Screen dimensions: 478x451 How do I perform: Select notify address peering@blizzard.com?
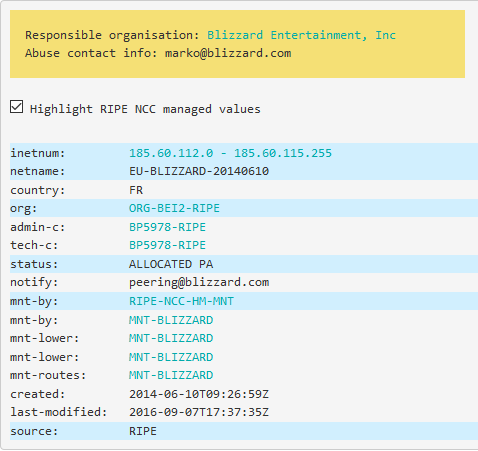pyautogui.click(x=199, y=283)
